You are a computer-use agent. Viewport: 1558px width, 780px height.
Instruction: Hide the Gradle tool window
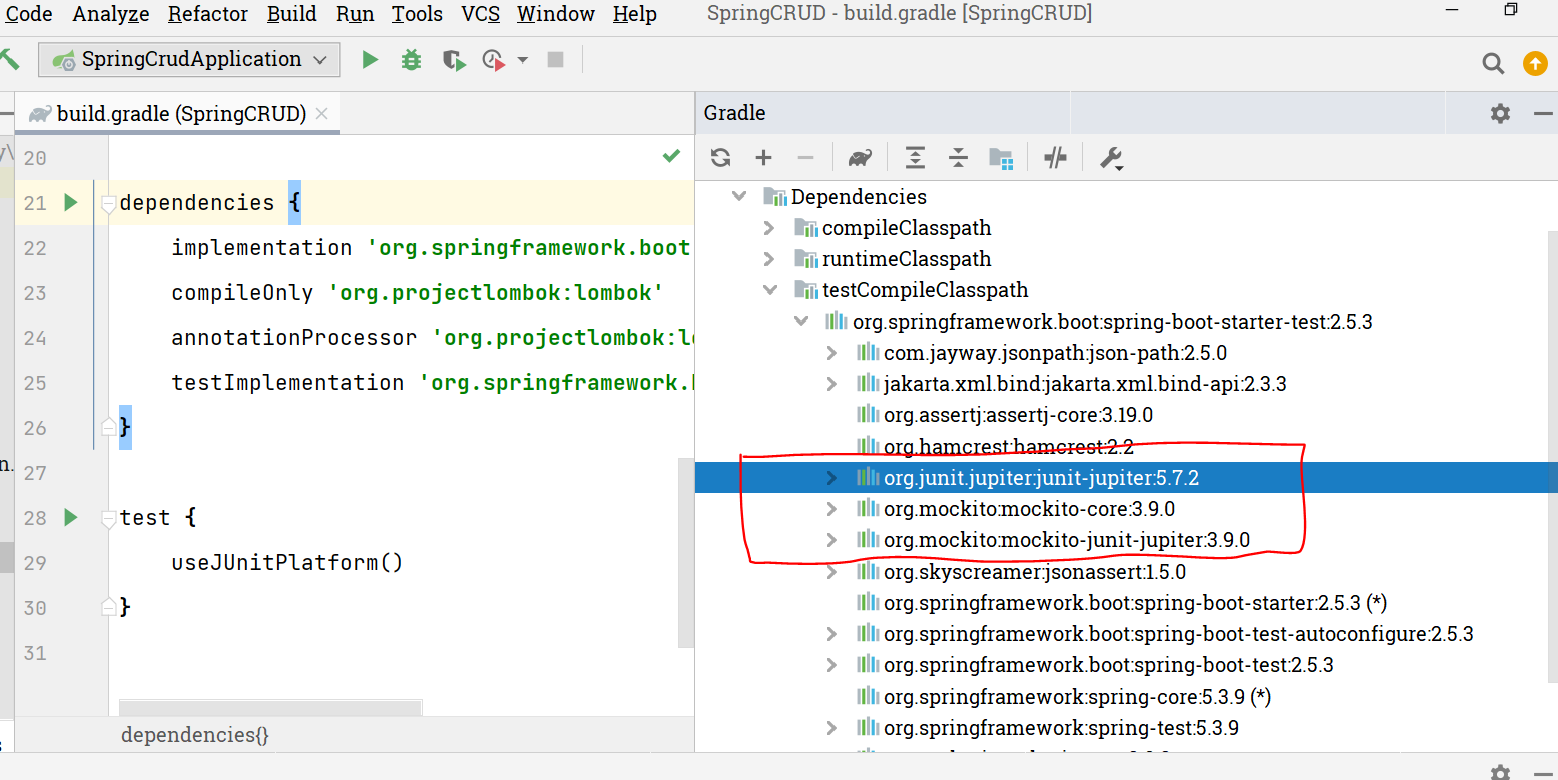1543,113
